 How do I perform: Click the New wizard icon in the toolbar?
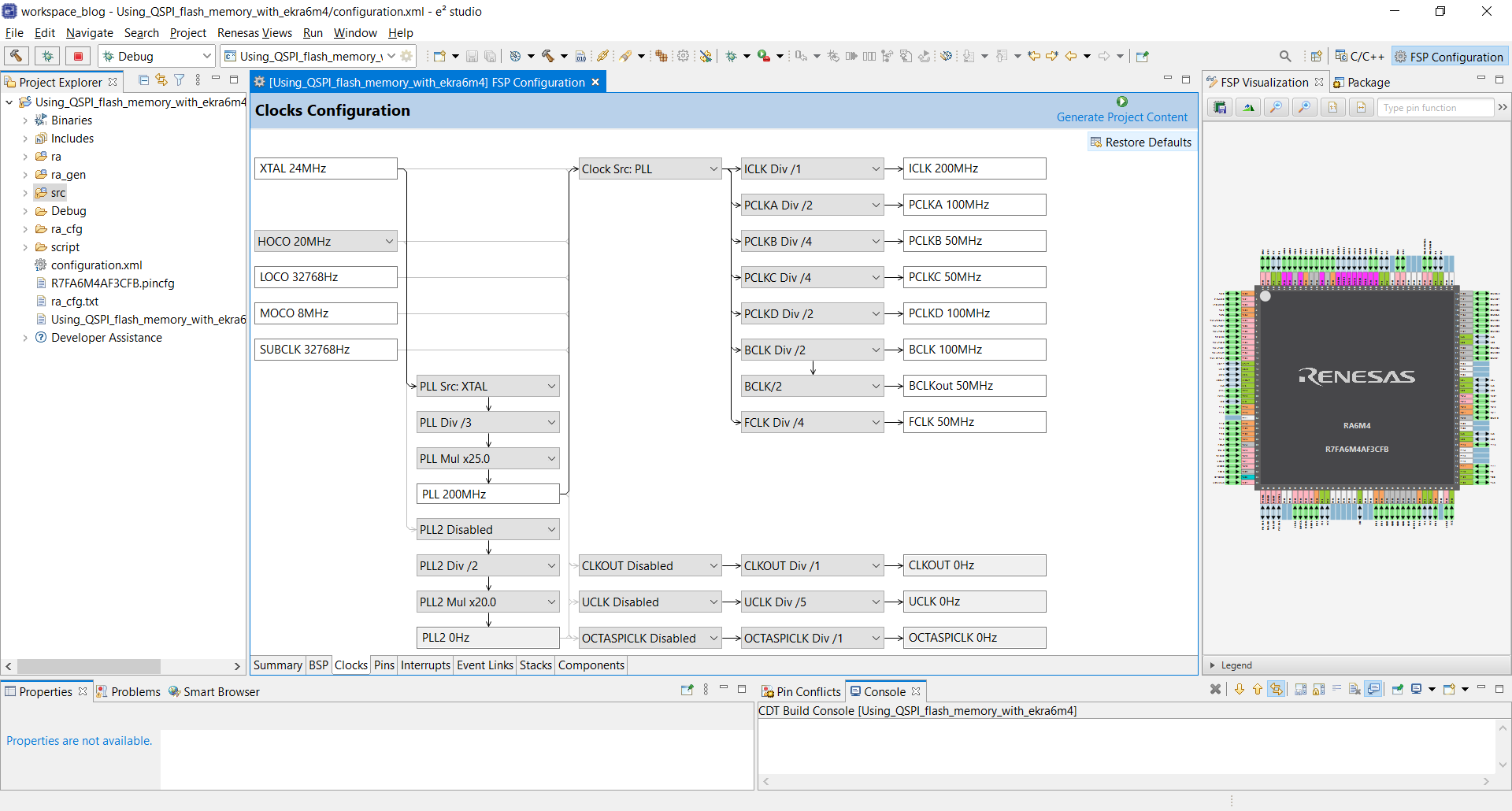tap(440, 56)
